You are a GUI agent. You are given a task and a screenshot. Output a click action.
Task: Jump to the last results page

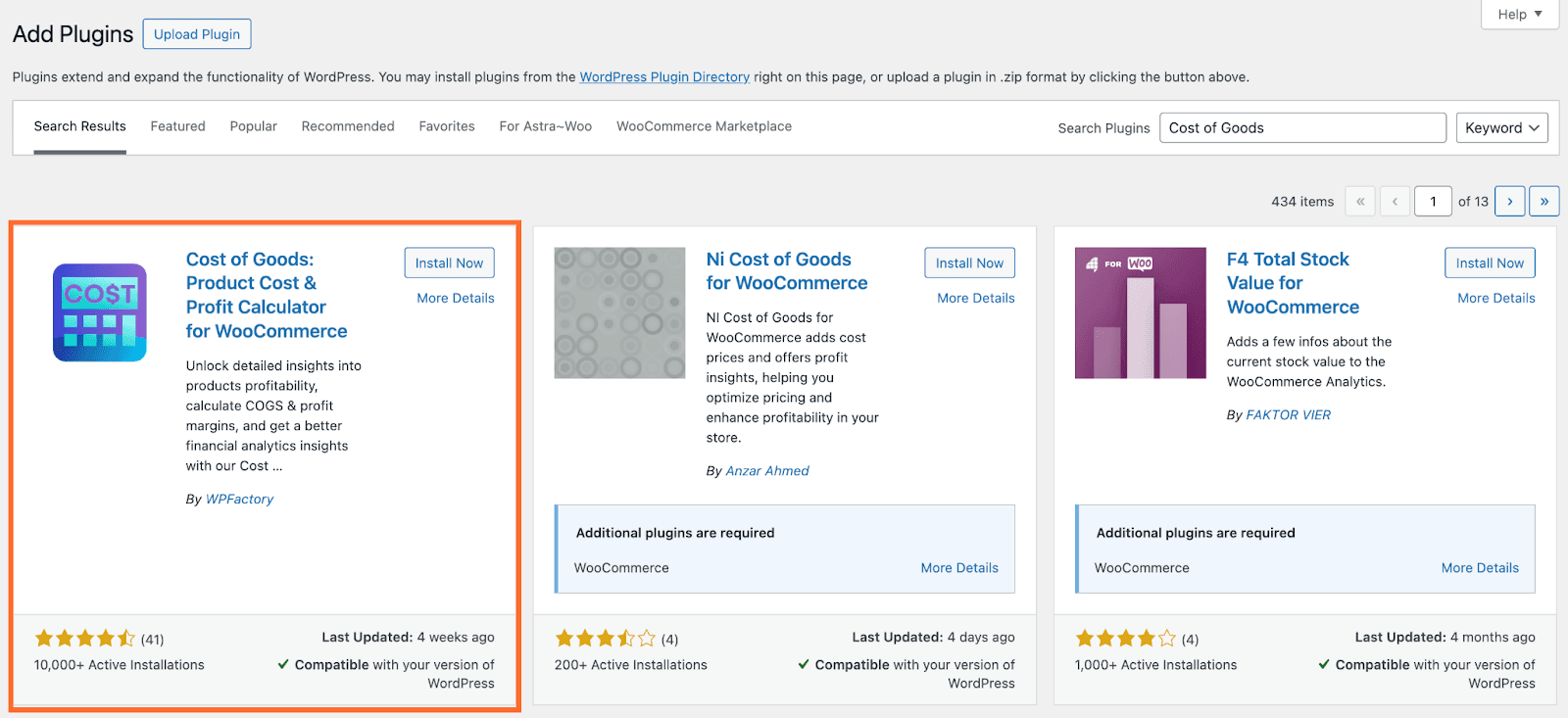(1544, 201)
